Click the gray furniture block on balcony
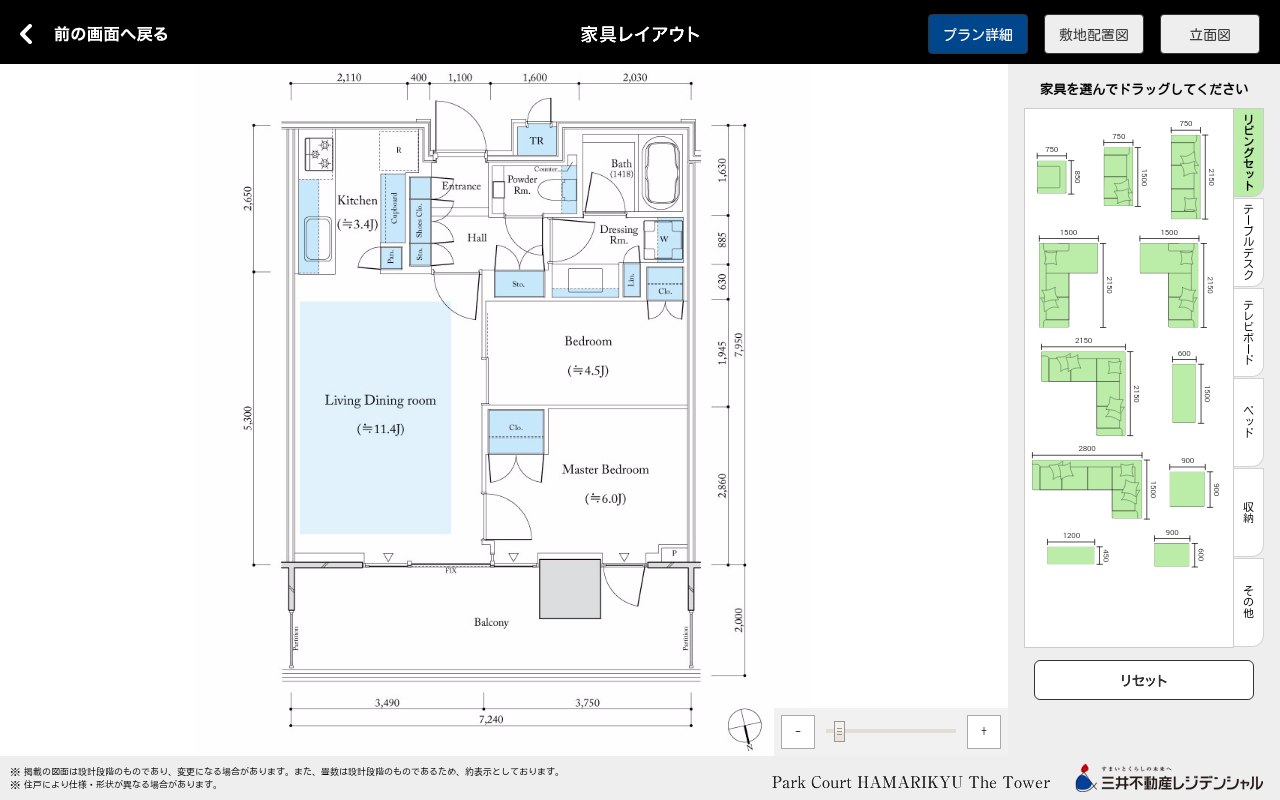Image resolution: width=1280 pixels, height=800 pixels. (x=570, y=589)
